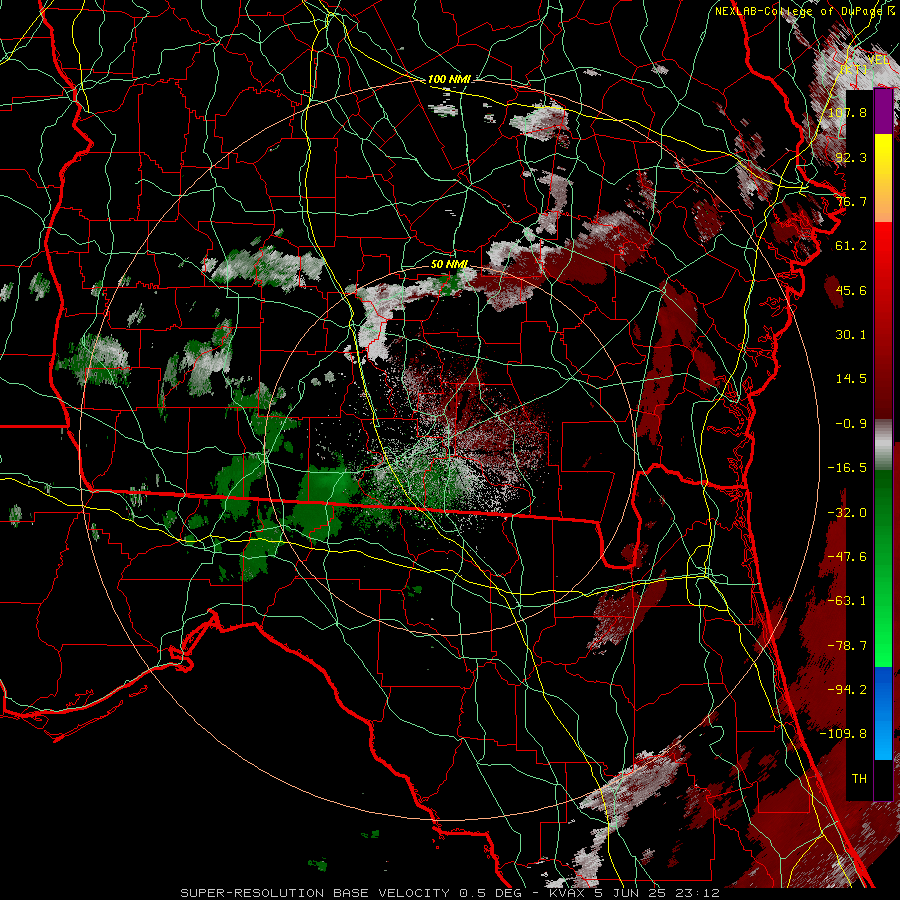The width and height of the screenshot is (900, 900).
Task: Pick the bright red segment of color scale
Action: pos(883,248)
